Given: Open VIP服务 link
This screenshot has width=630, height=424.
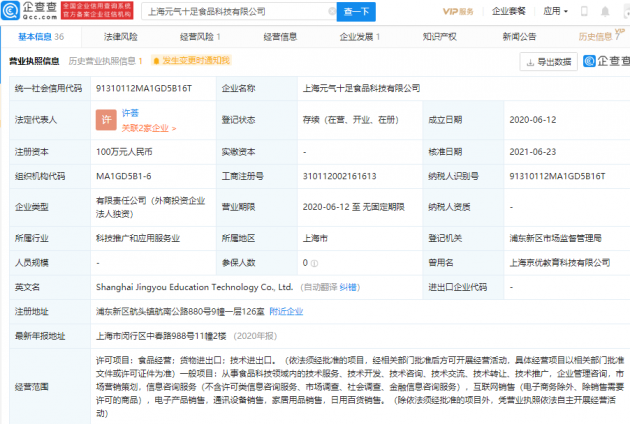Looking at the screenshot, I should (x=458, y=12).
